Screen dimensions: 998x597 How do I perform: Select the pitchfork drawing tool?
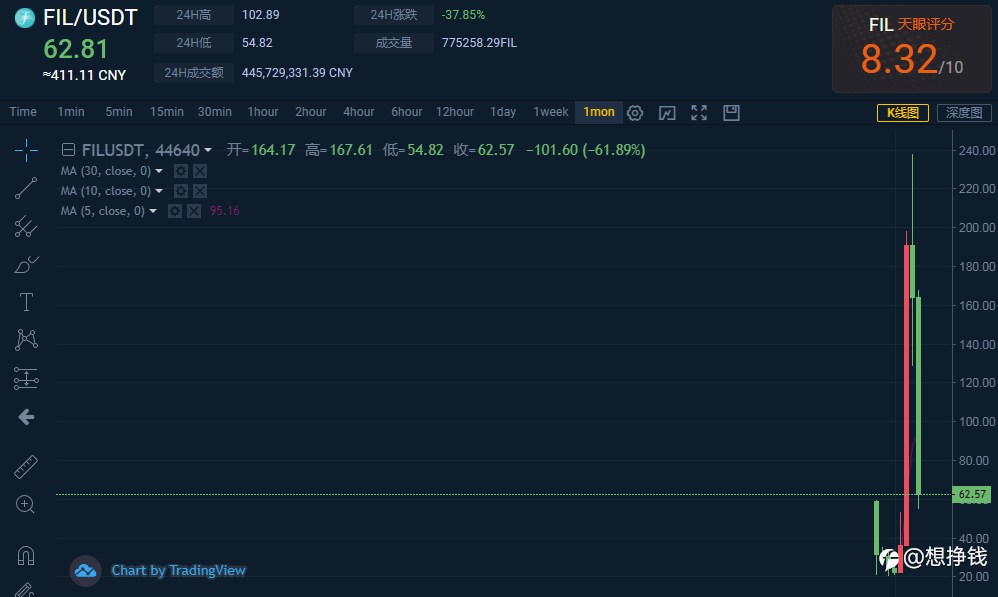pyautogui.click(x=26, y=227)
